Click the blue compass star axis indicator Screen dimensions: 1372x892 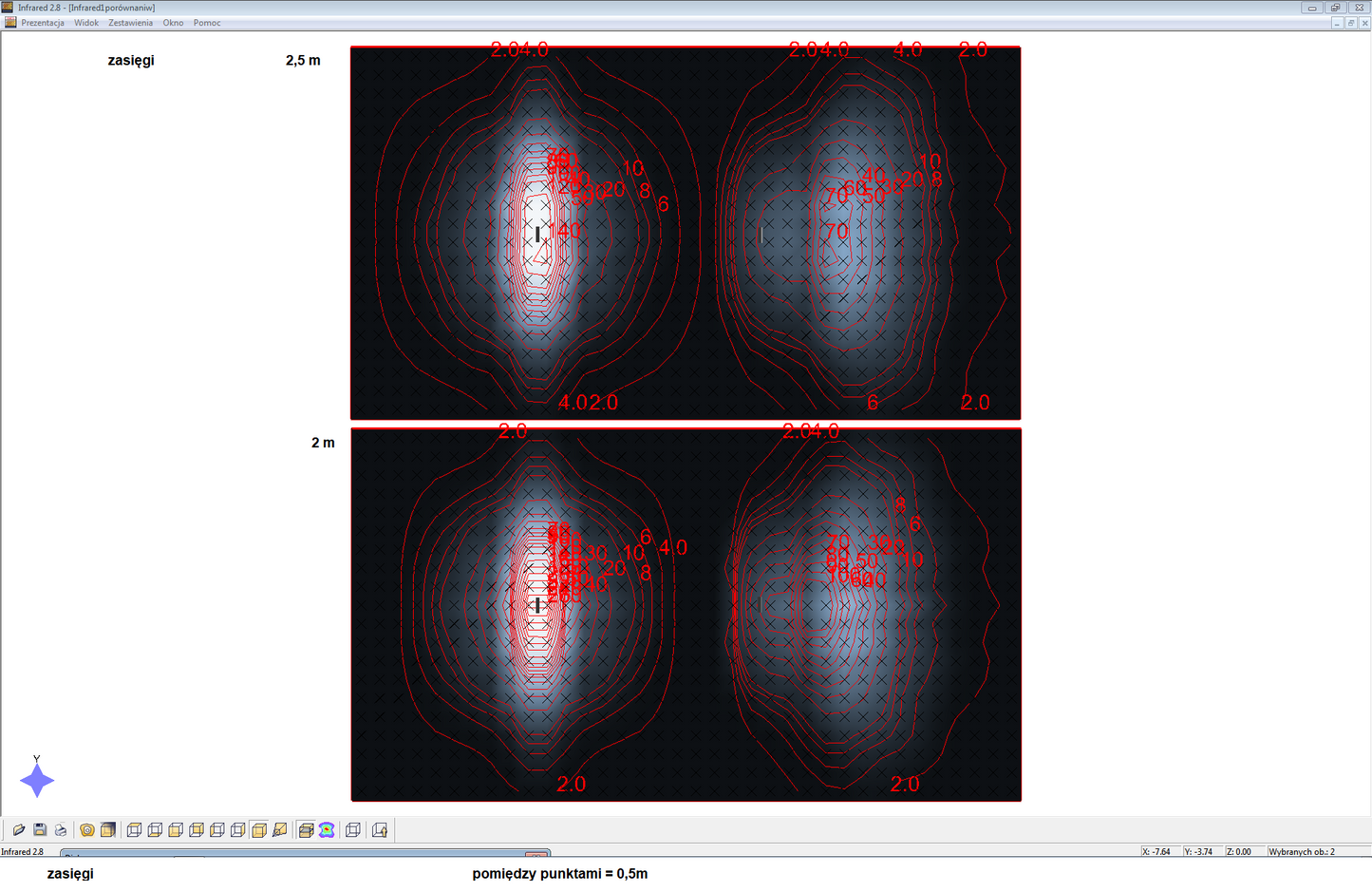37,781
